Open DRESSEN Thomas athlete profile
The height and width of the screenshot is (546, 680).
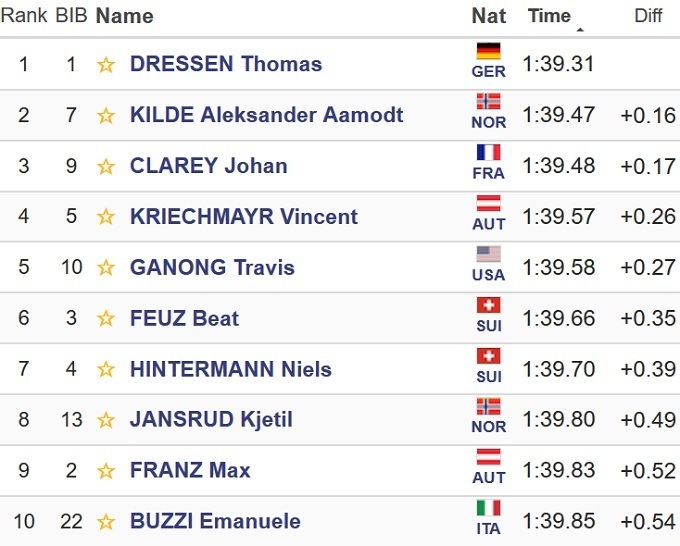coord(226,64)
